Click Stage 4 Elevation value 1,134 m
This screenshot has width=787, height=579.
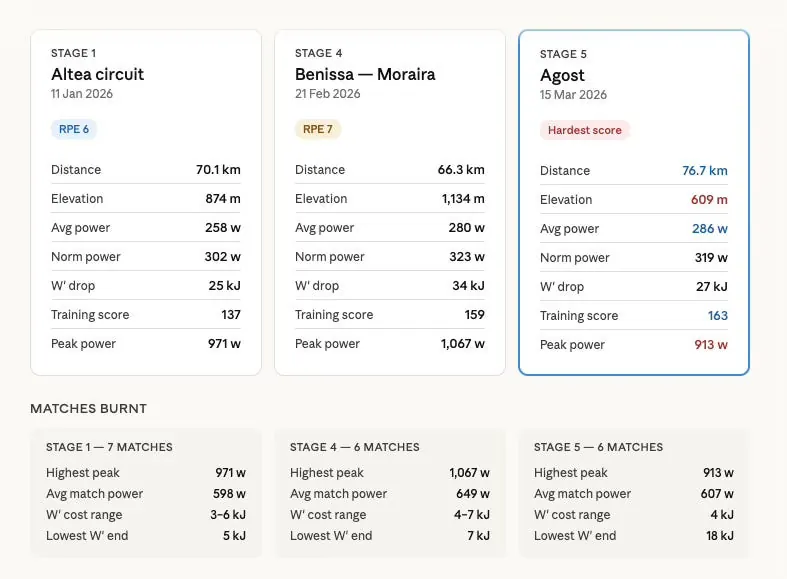point(463,199)
